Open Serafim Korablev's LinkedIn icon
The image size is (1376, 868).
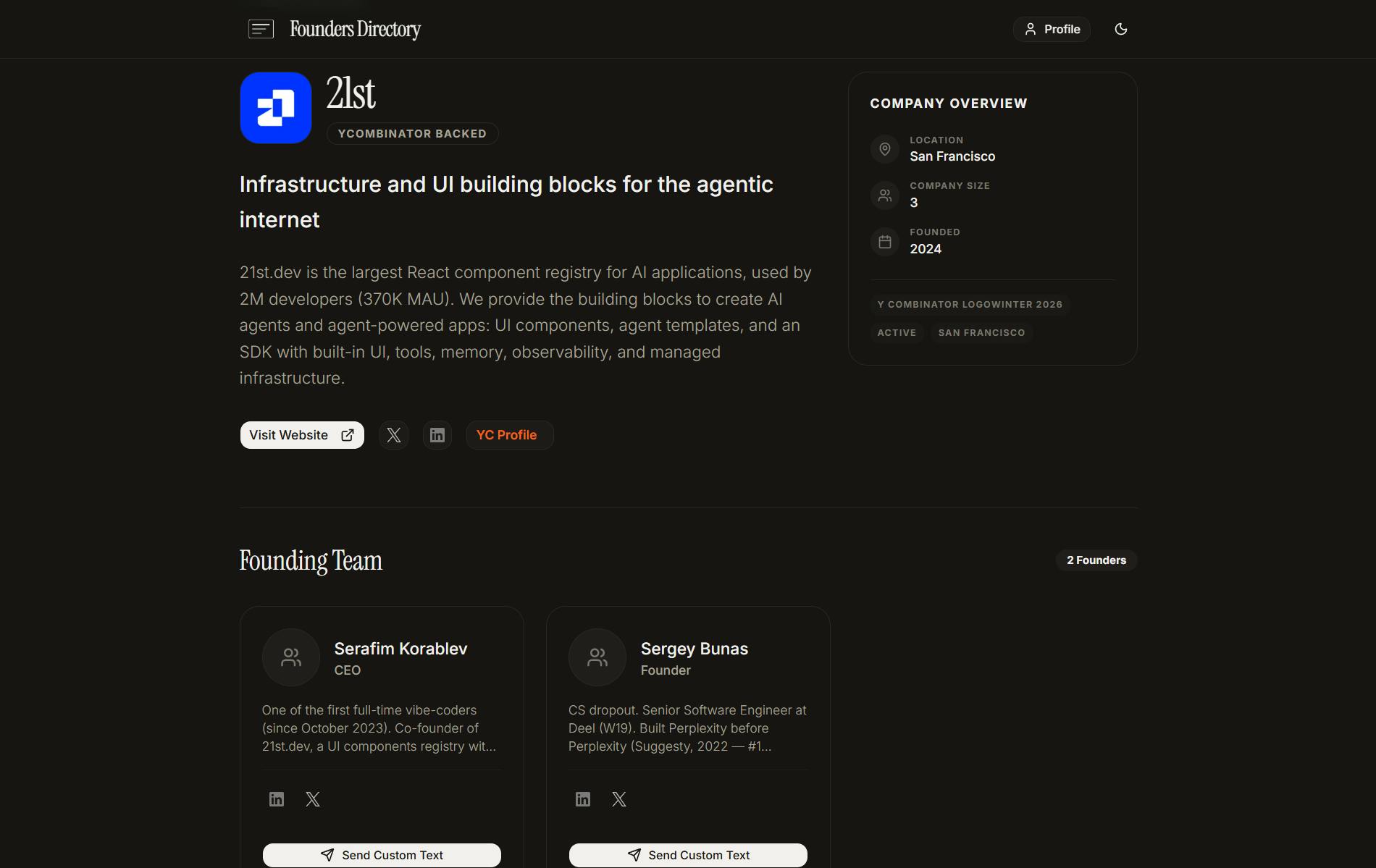277,799
